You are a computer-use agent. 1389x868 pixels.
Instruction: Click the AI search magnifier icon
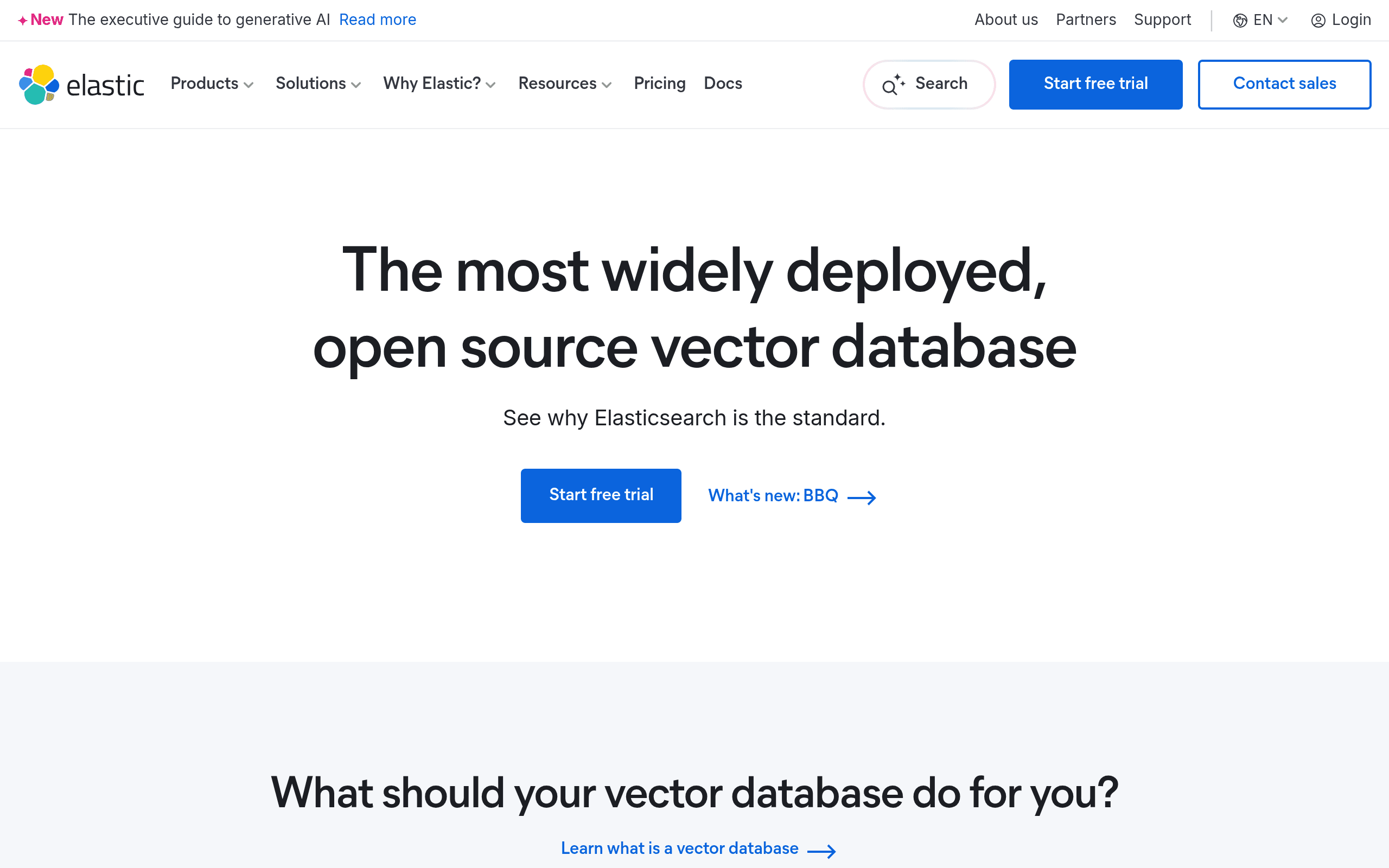[893, 85]
